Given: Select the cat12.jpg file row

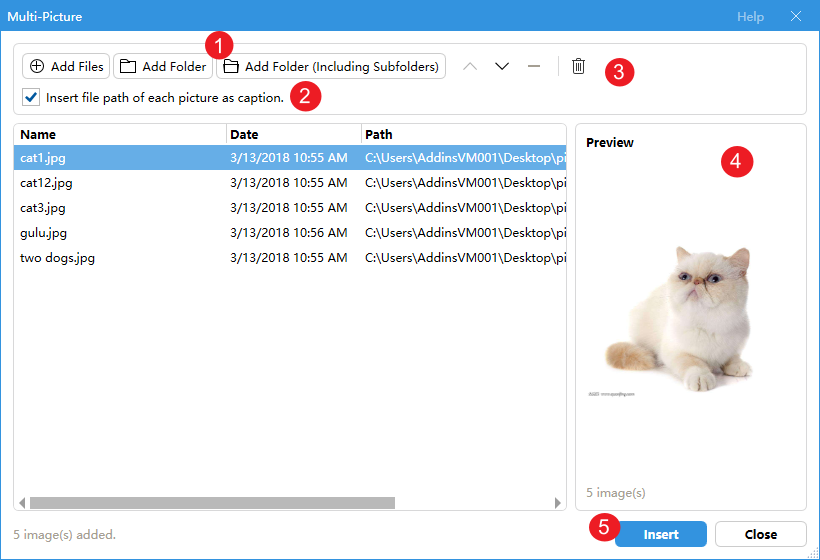Looking at the screenshot, I should pos(290,182).
